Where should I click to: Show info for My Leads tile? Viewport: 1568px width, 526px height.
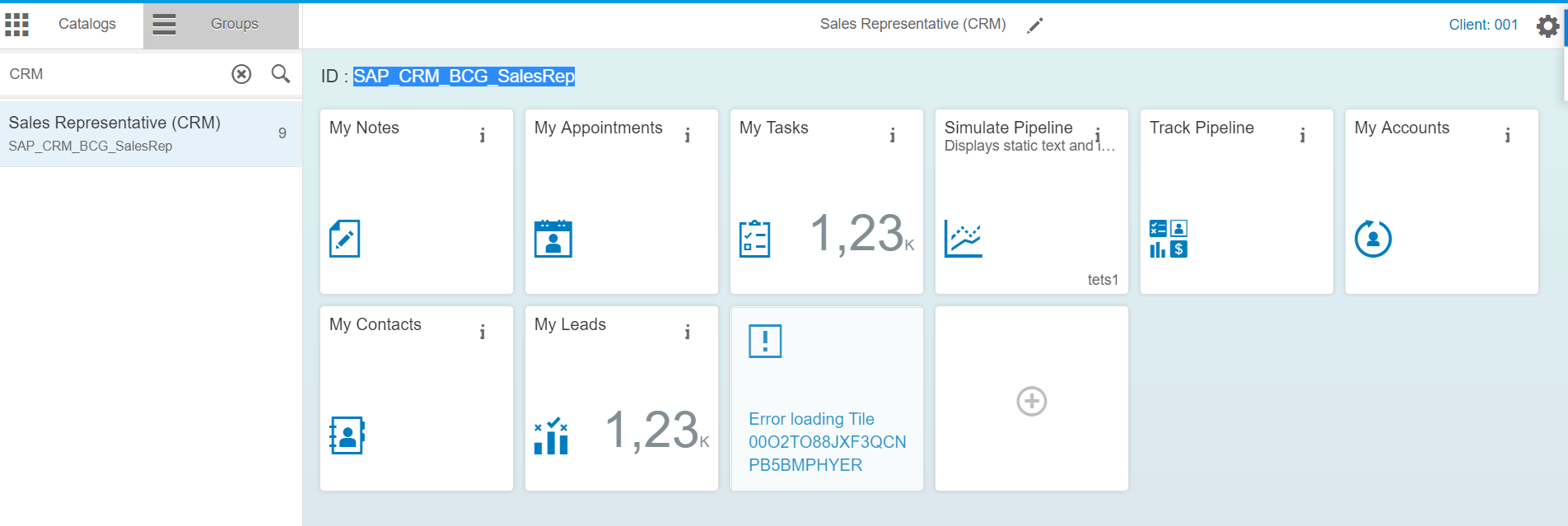tap(688, 332)
